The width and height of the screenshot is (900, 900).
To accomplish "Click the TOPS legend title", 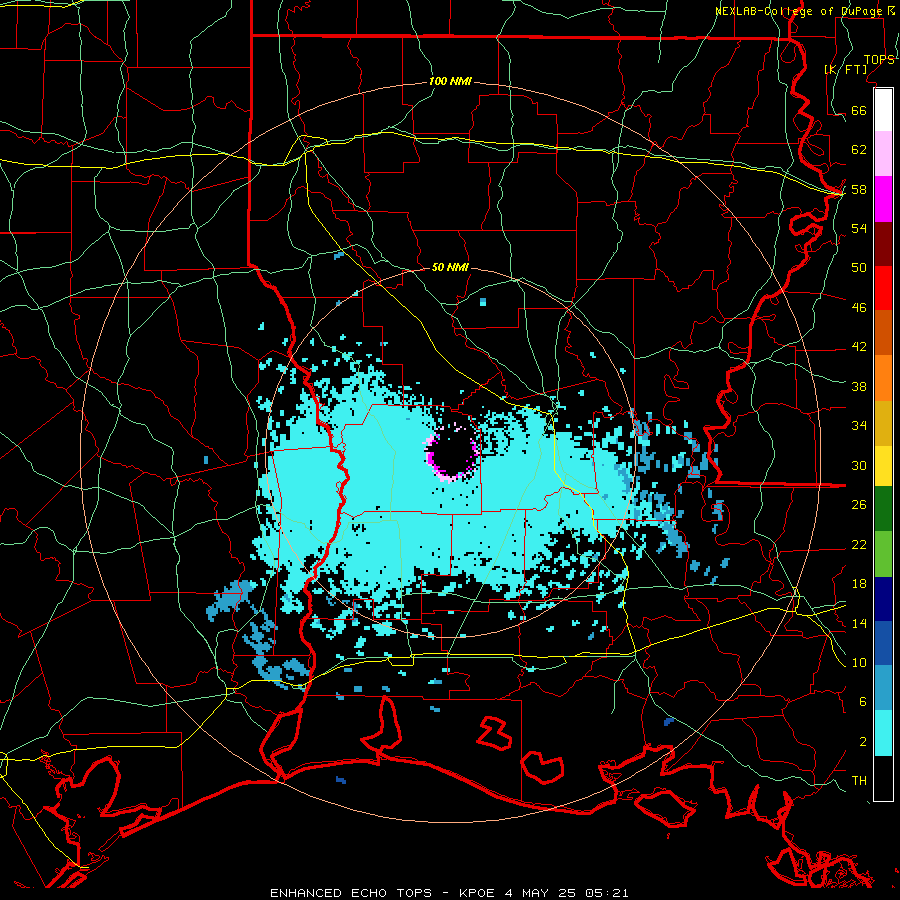I will (x=879, y=60).
